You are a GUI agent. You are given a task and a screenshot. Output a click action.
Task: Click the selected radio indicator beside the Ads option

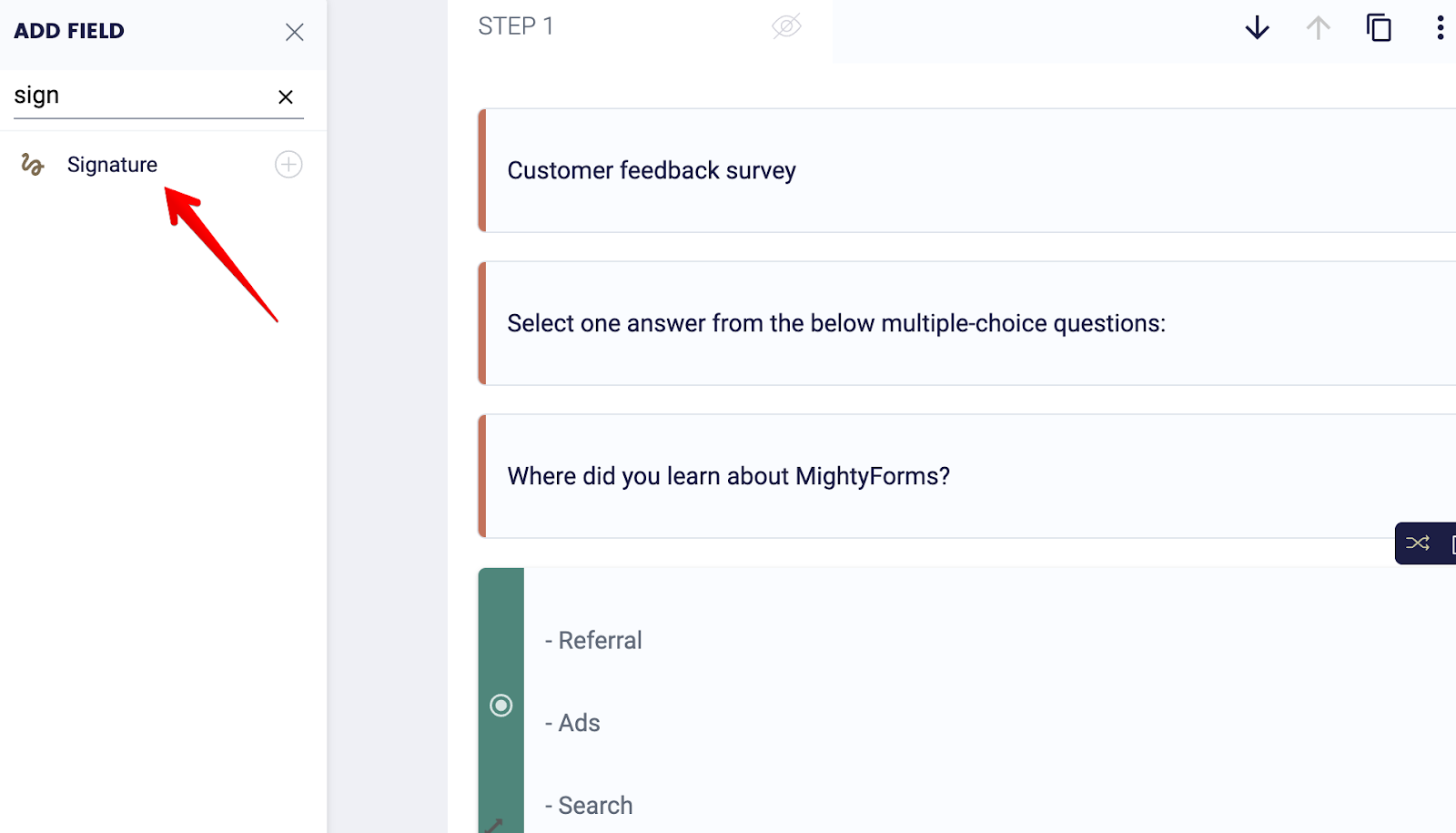(500, 705)
